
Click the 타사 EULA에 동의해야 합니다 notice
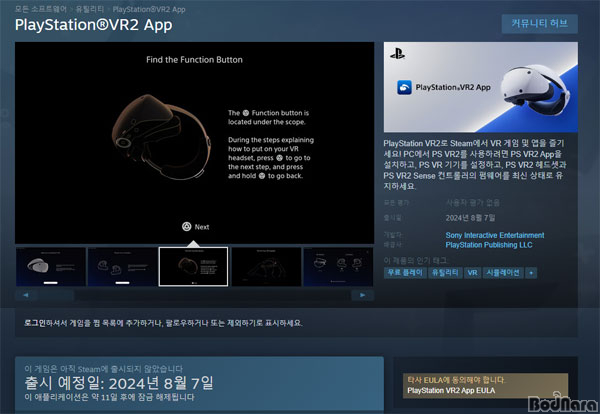(456, 380)
